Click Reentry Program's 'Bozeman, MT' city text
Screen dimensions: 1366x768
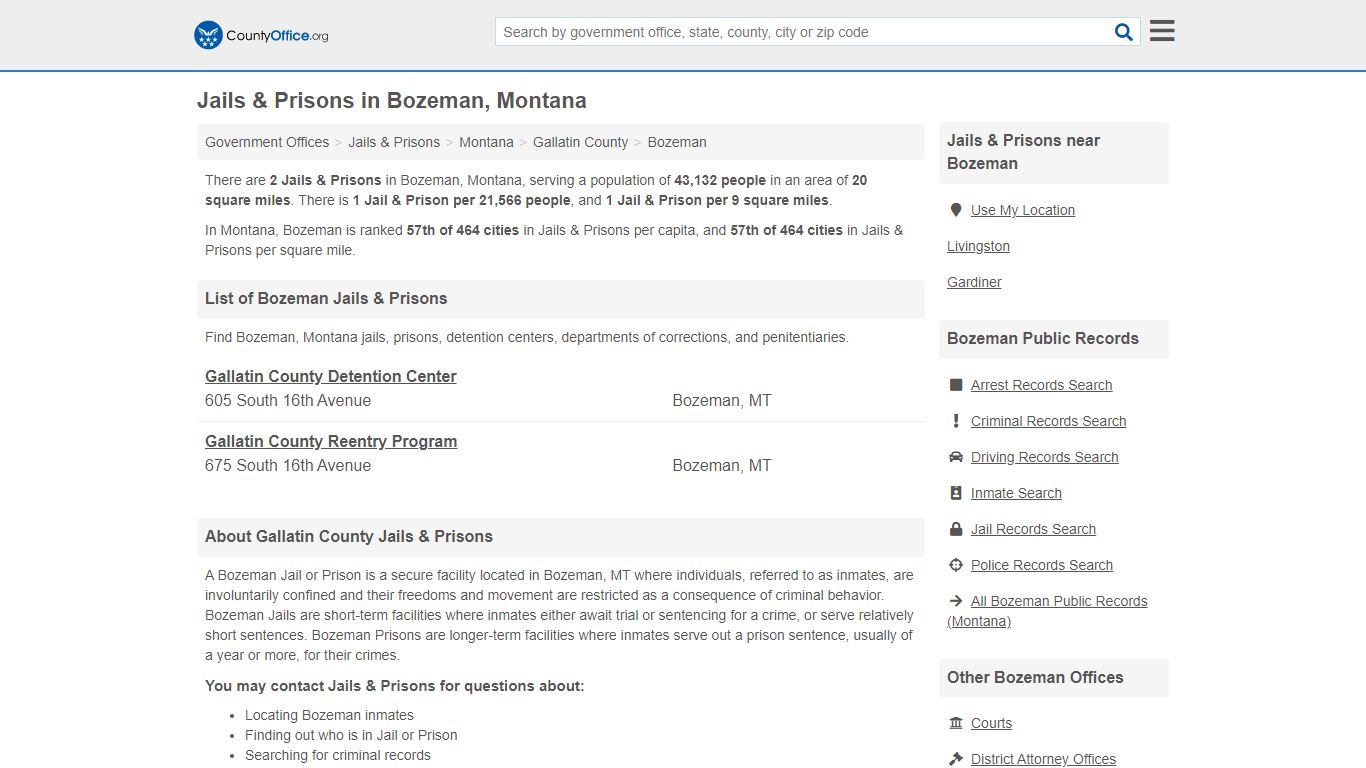point(722,465)
